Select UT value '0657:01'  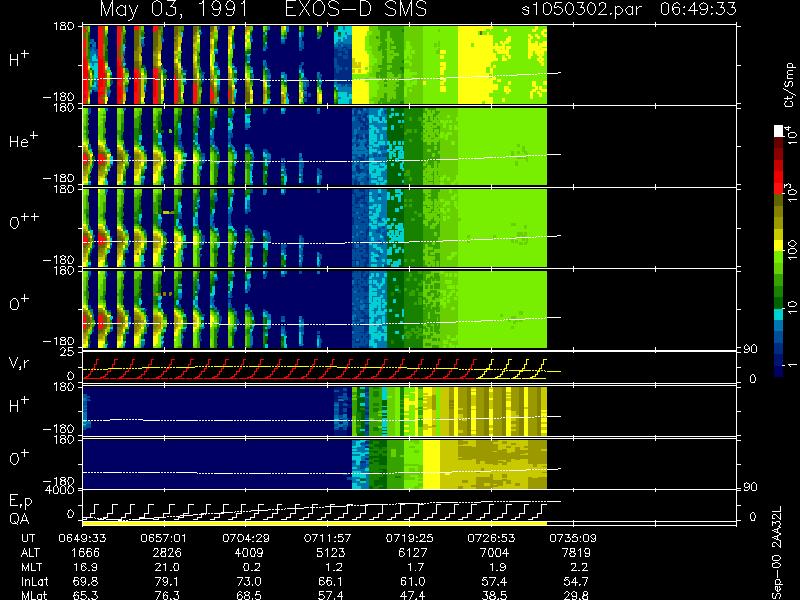pos(163,538)
